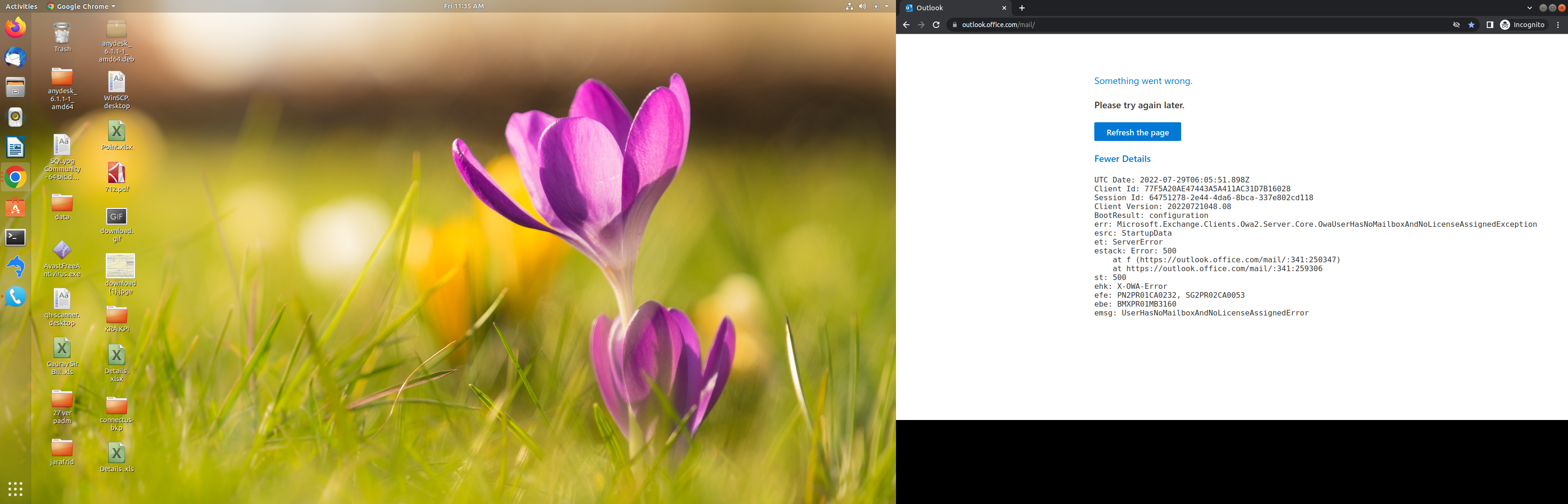Click the bookmark star icon

point(1471,25)
